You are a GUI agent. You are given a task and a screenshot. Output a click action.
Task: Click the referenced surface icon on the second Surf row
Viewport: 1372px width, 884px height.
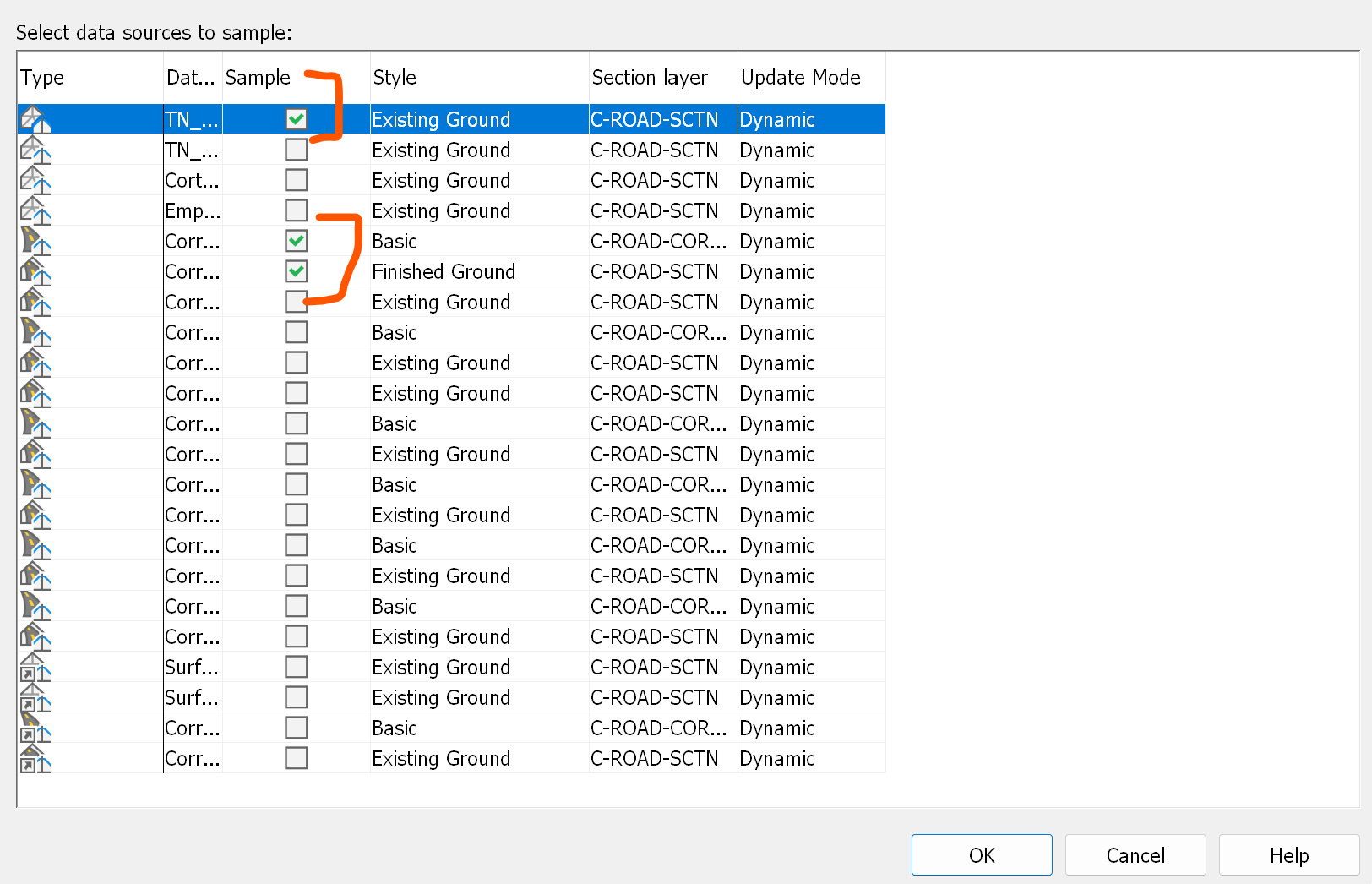pos(34,697)
